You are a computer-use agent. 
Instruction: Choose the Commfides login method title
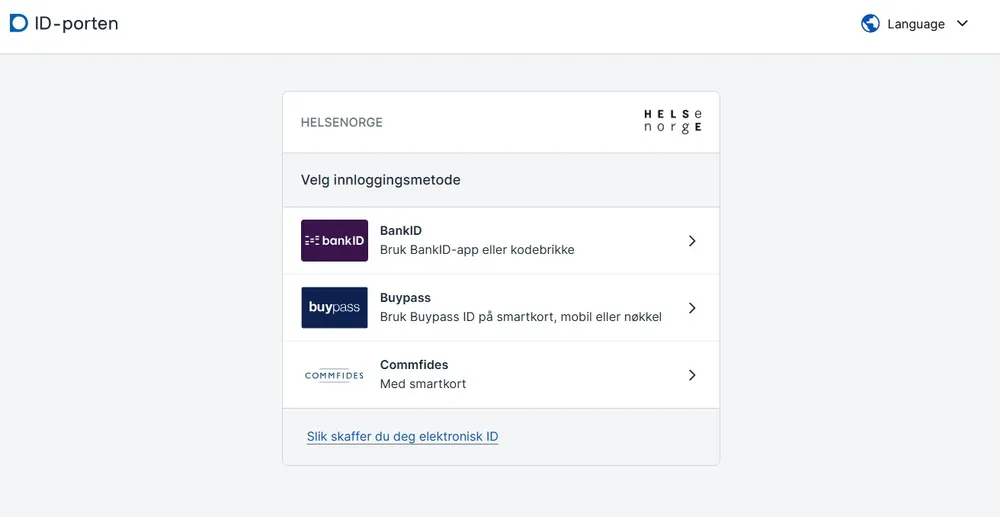coord(414,365)
